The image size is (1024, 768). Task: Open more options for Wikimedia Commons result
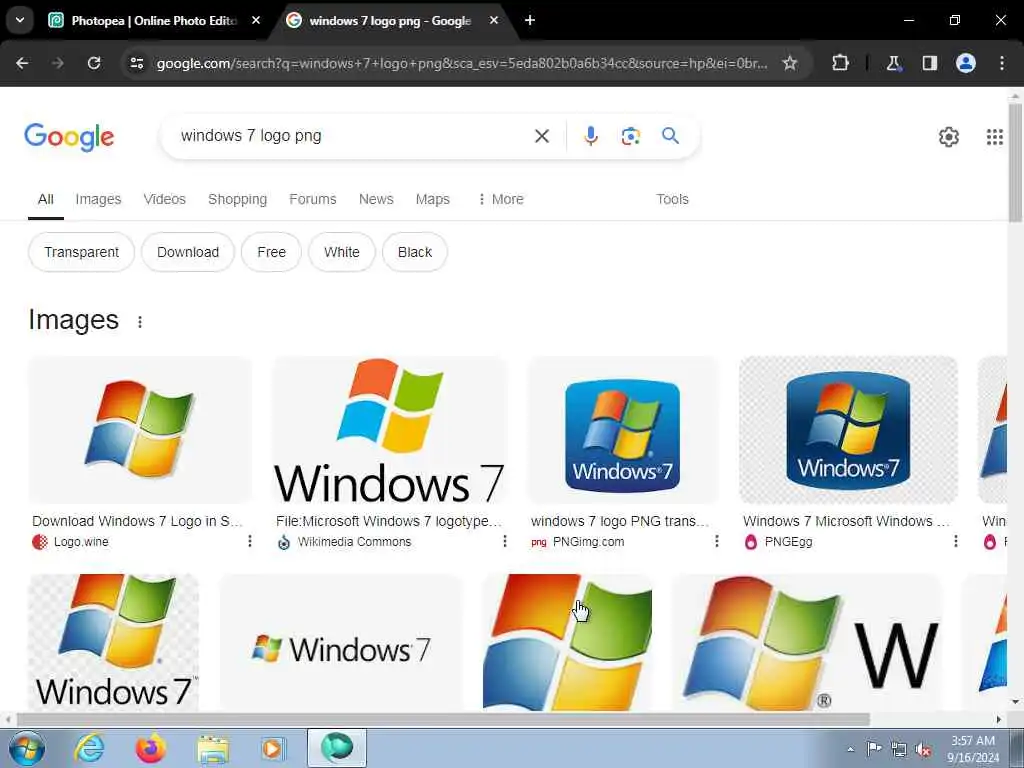pyautogui.click(x=505, y=541)
